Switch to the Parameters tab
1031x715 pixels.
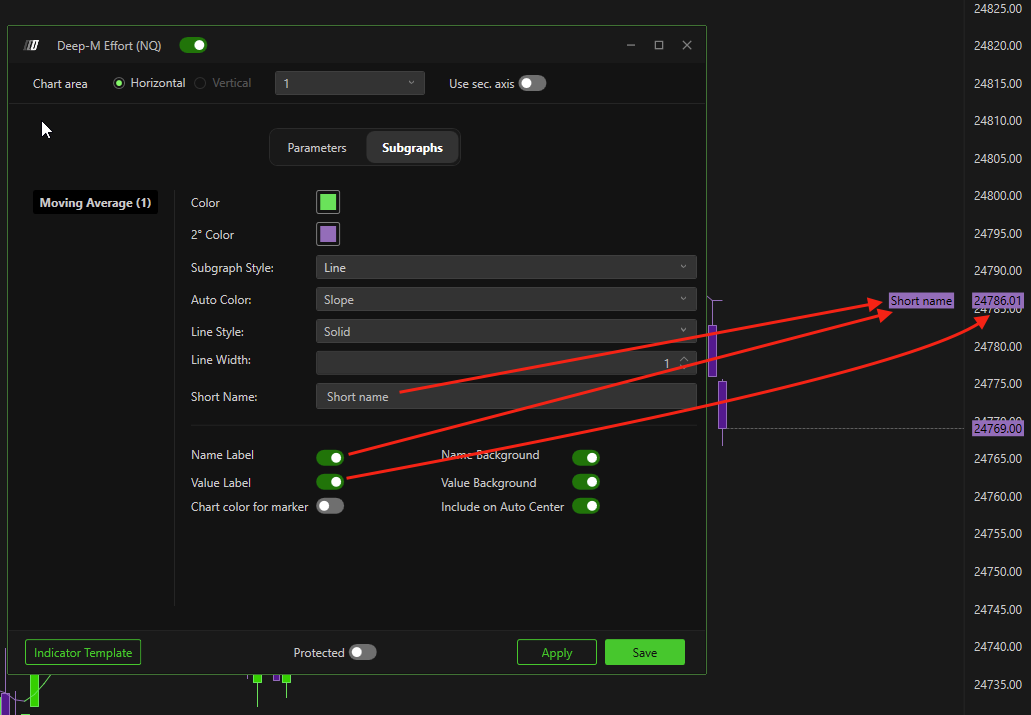click(317, 148)
